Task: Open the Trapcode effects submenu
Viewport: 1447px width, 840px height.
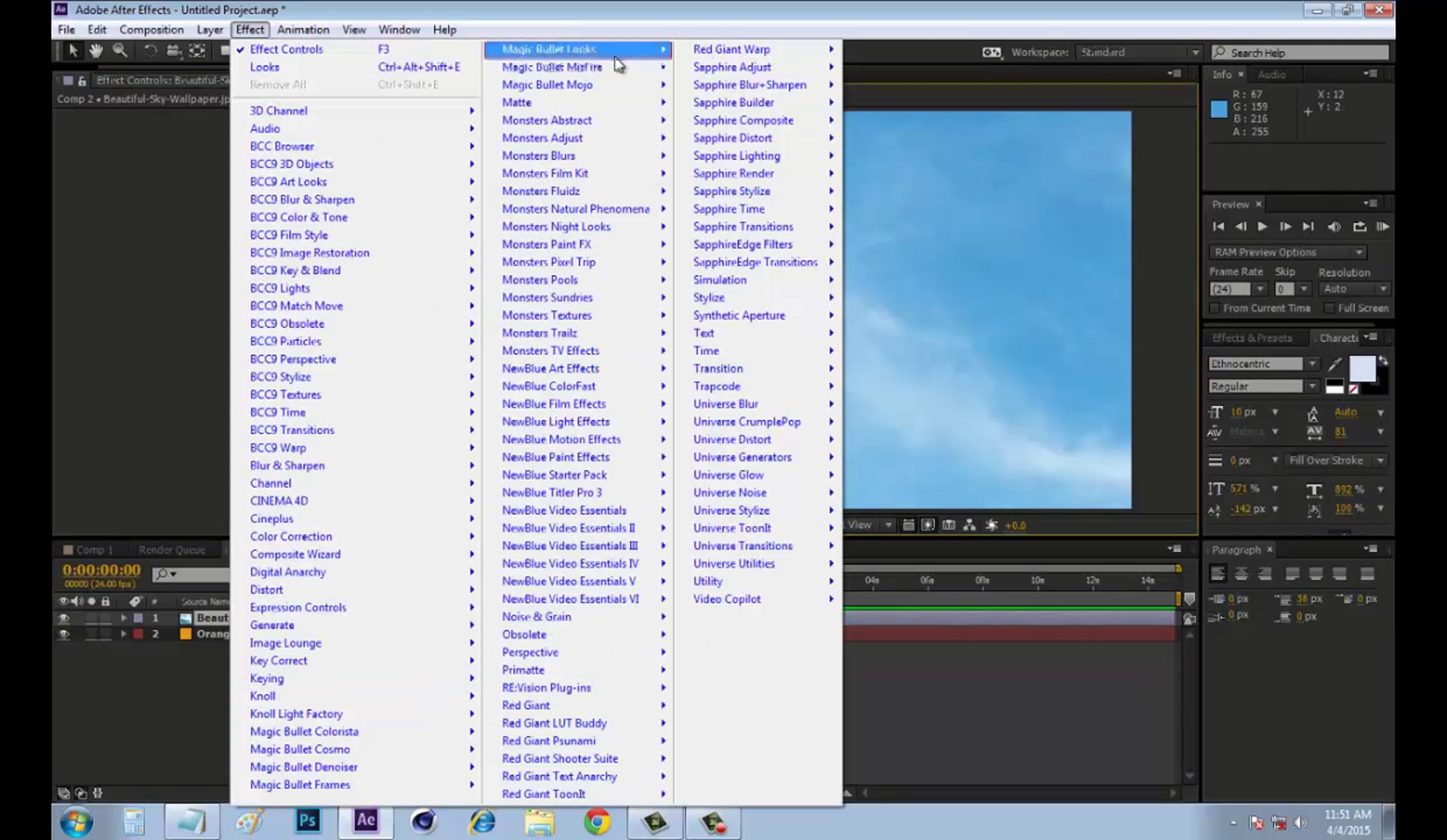Action: tap(758, 386)
